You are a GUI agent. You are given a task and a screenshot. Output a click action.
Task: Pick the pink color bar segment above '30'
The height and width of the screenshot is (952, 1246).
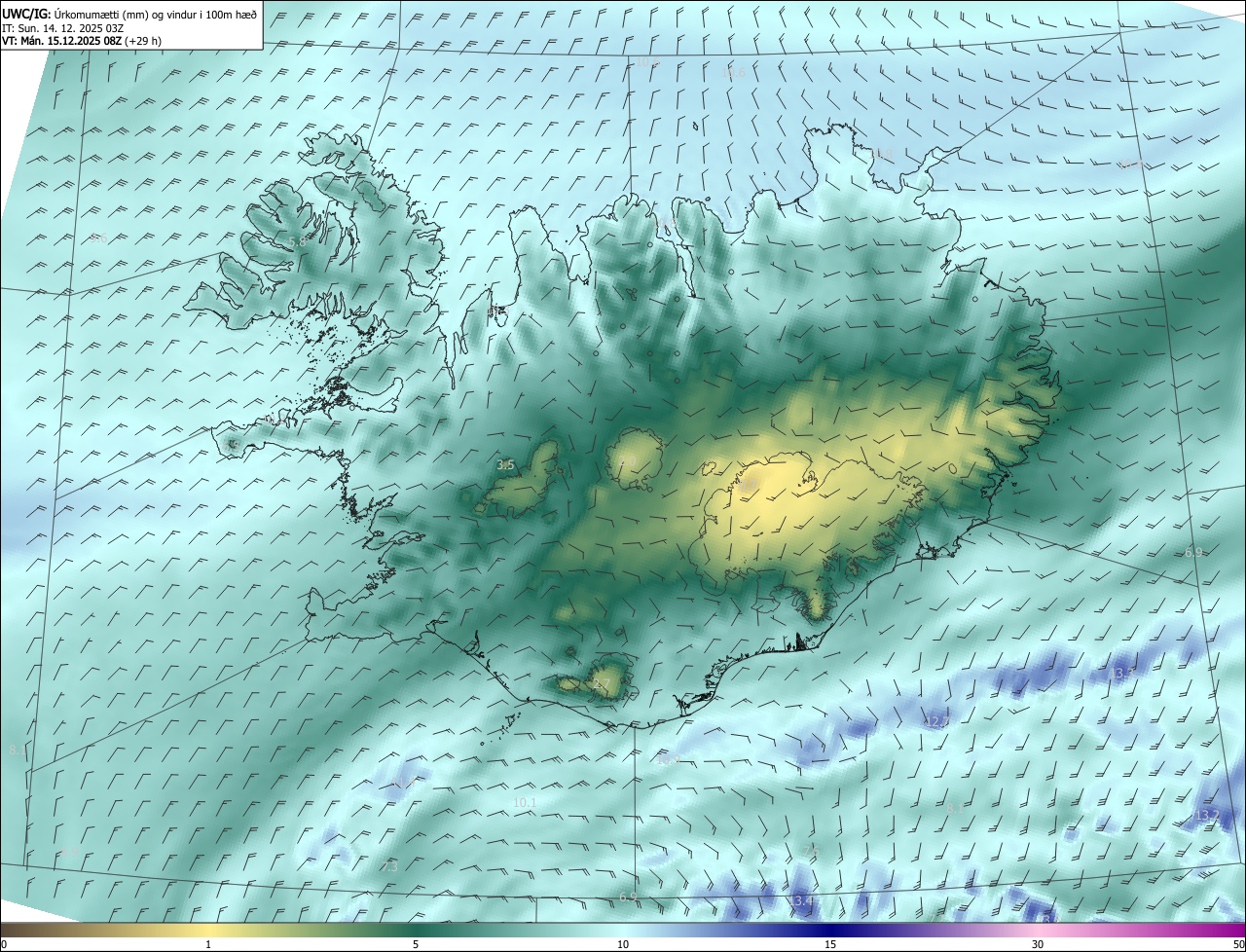pyautogui.click(x=1038, y=931)
